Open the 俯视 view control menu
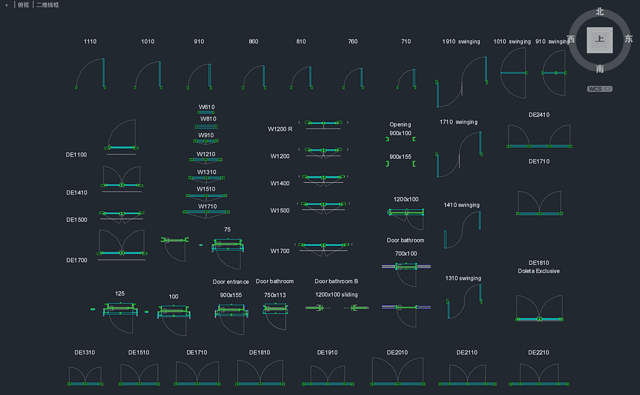The width and height of the screenshot is (640, 395). 23,5
